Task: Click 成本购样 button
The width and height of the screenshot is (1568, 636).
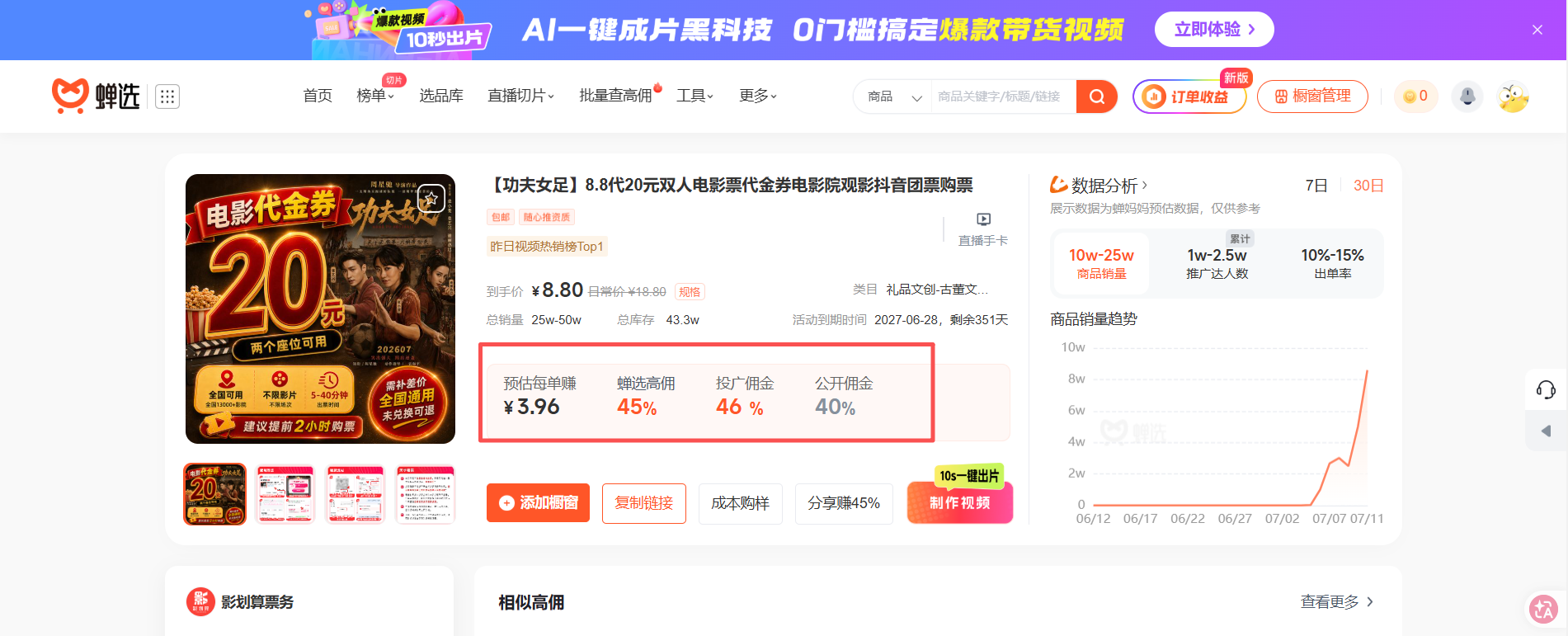Action: point(740,503)
